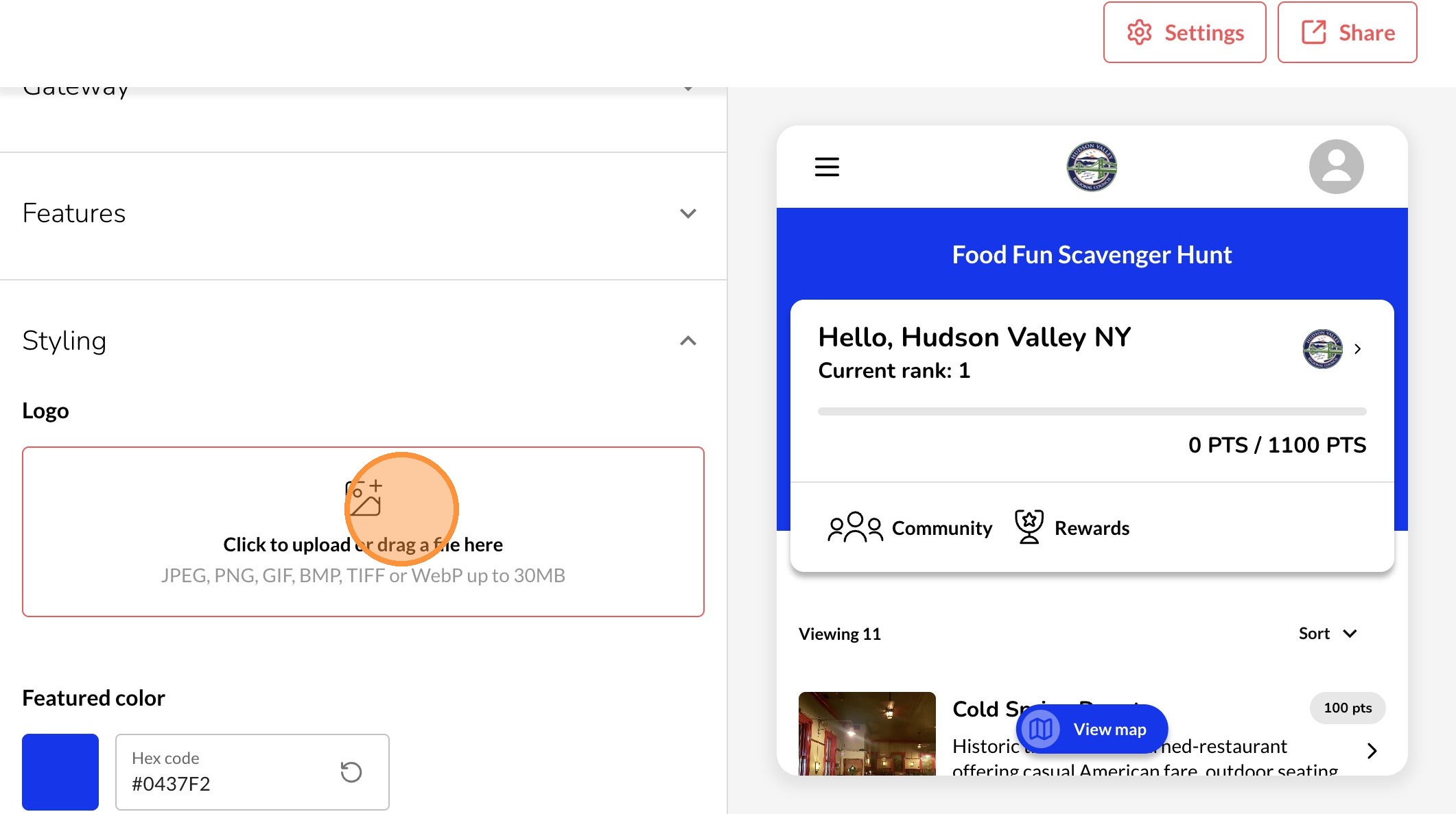Reset the hex code color

[x=351, y=772]
